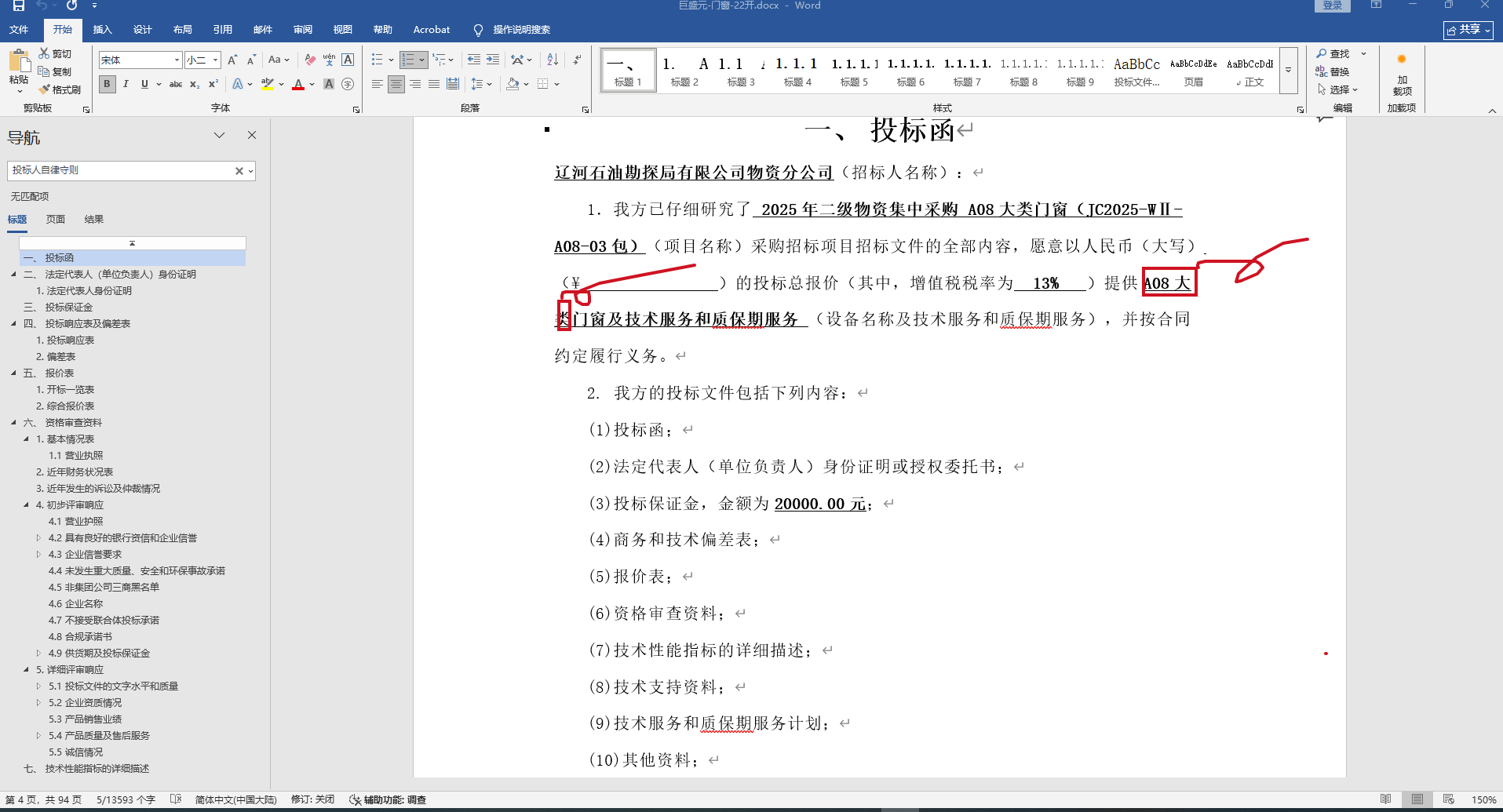
Task: Apply strikethrough (abc) formatting
Action: 176,84
